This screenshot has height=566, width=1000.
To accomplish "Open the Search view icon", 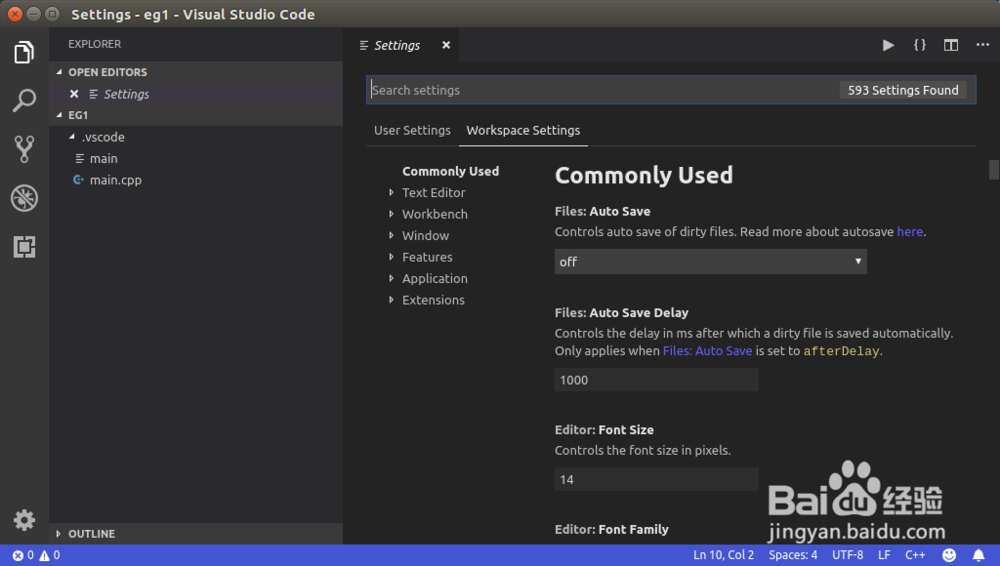I will click(24, 100).
